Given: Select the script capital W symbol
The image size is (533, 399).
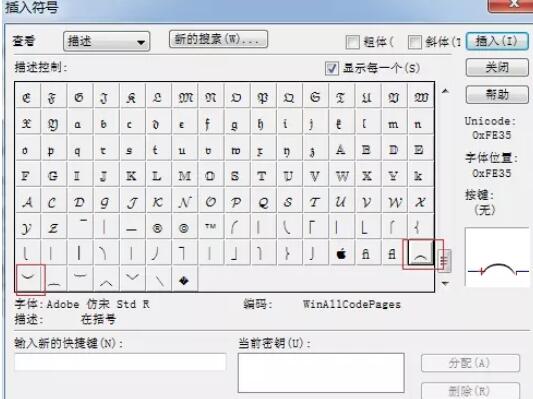Looking at the screenshot, I should (394, 202).
